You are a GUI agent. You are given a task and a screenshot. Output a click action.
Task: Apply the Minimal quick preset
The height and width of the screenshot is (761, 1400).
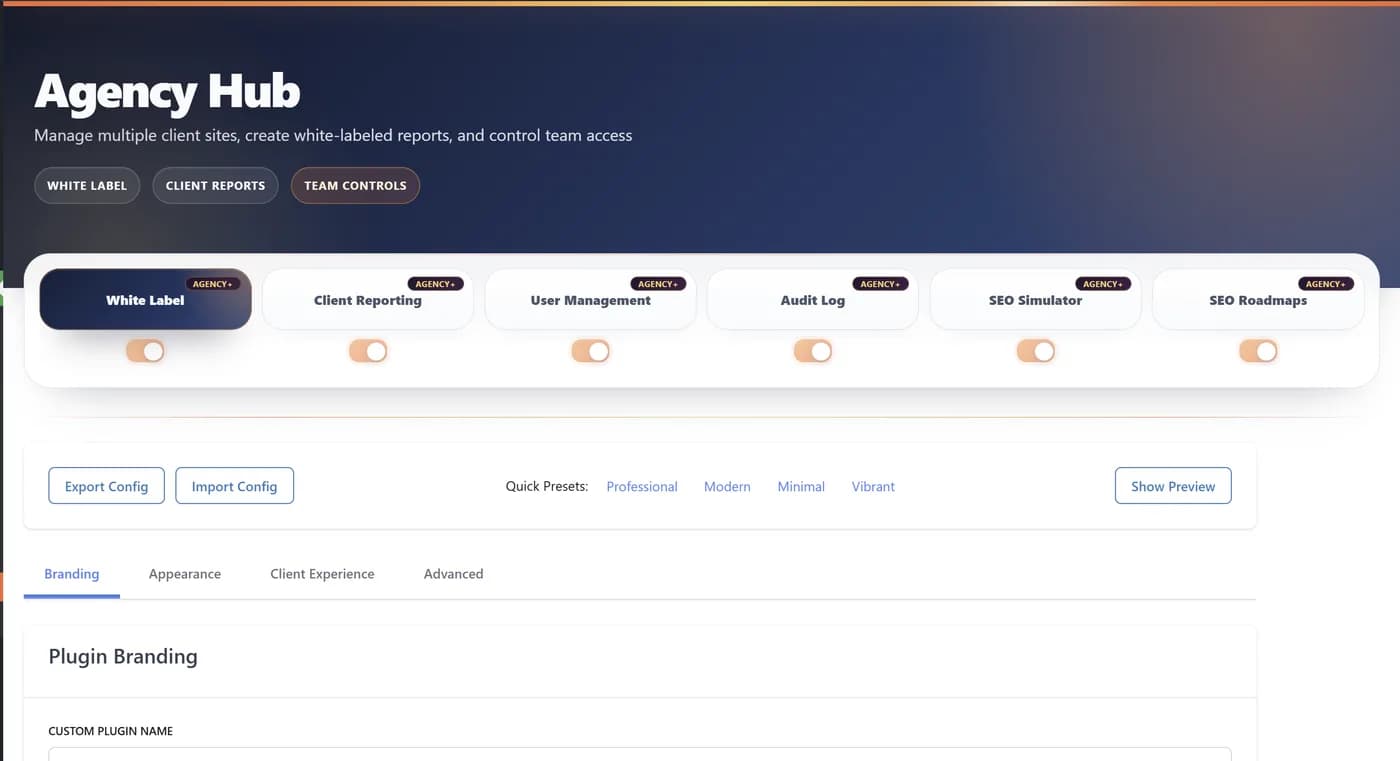click(x=801, y=487)
